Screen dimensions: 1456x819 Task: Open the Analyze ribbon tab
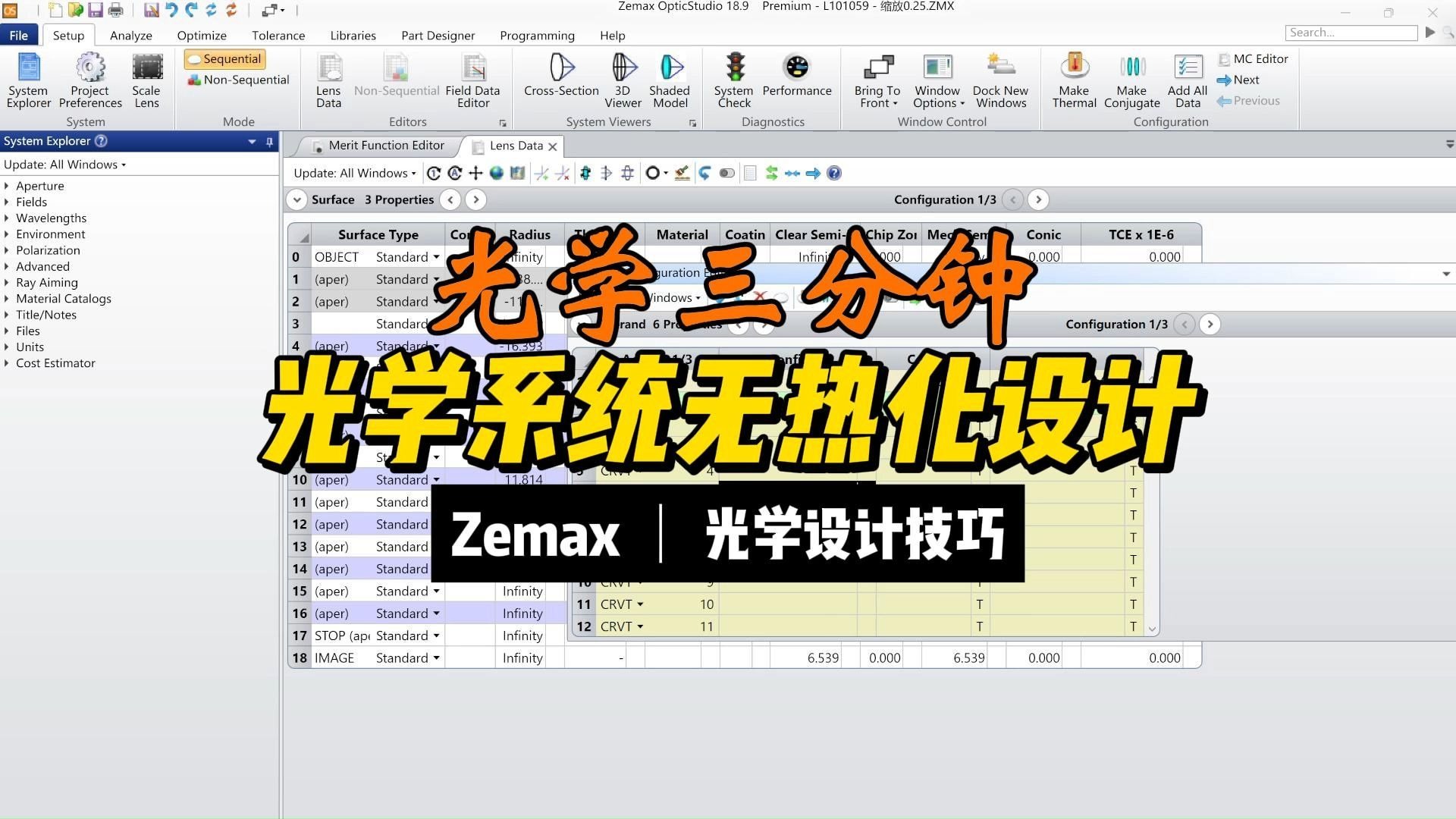pos(130,35)
